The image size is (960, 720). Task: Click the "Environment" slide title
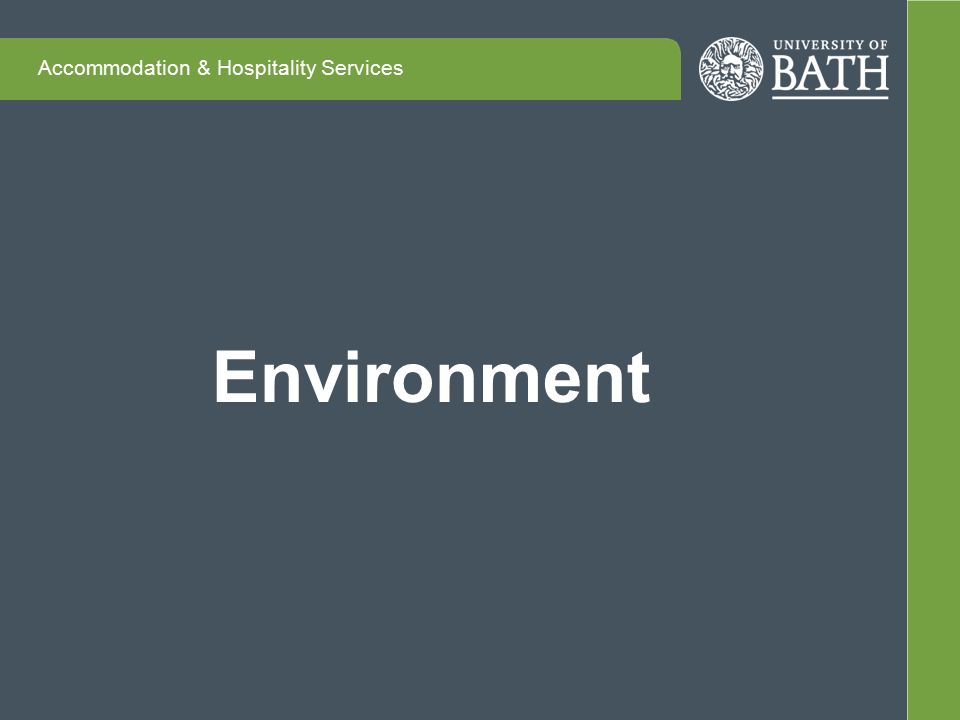(432, 376)
